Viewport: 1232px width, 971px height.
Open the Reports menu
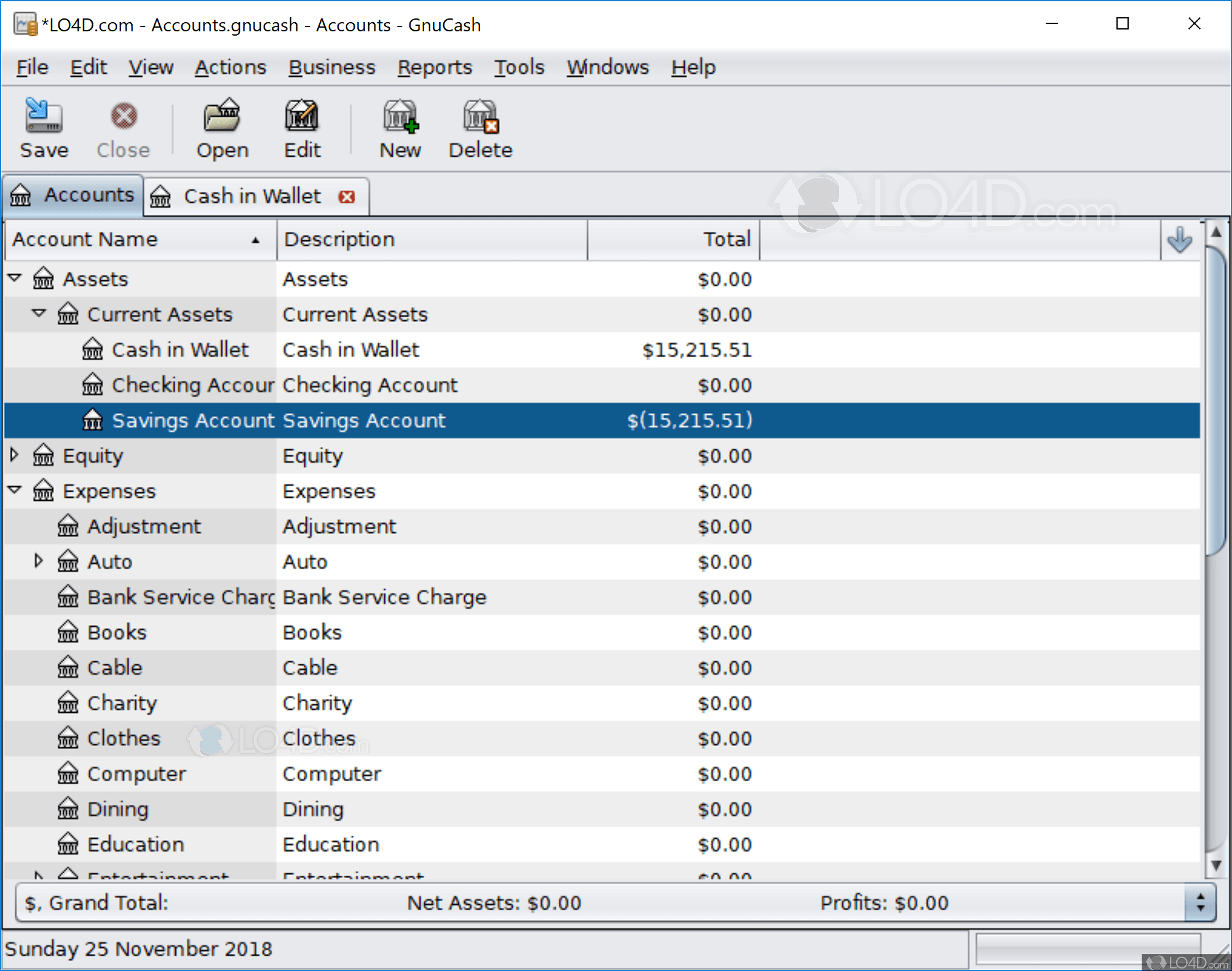(435, 67)
